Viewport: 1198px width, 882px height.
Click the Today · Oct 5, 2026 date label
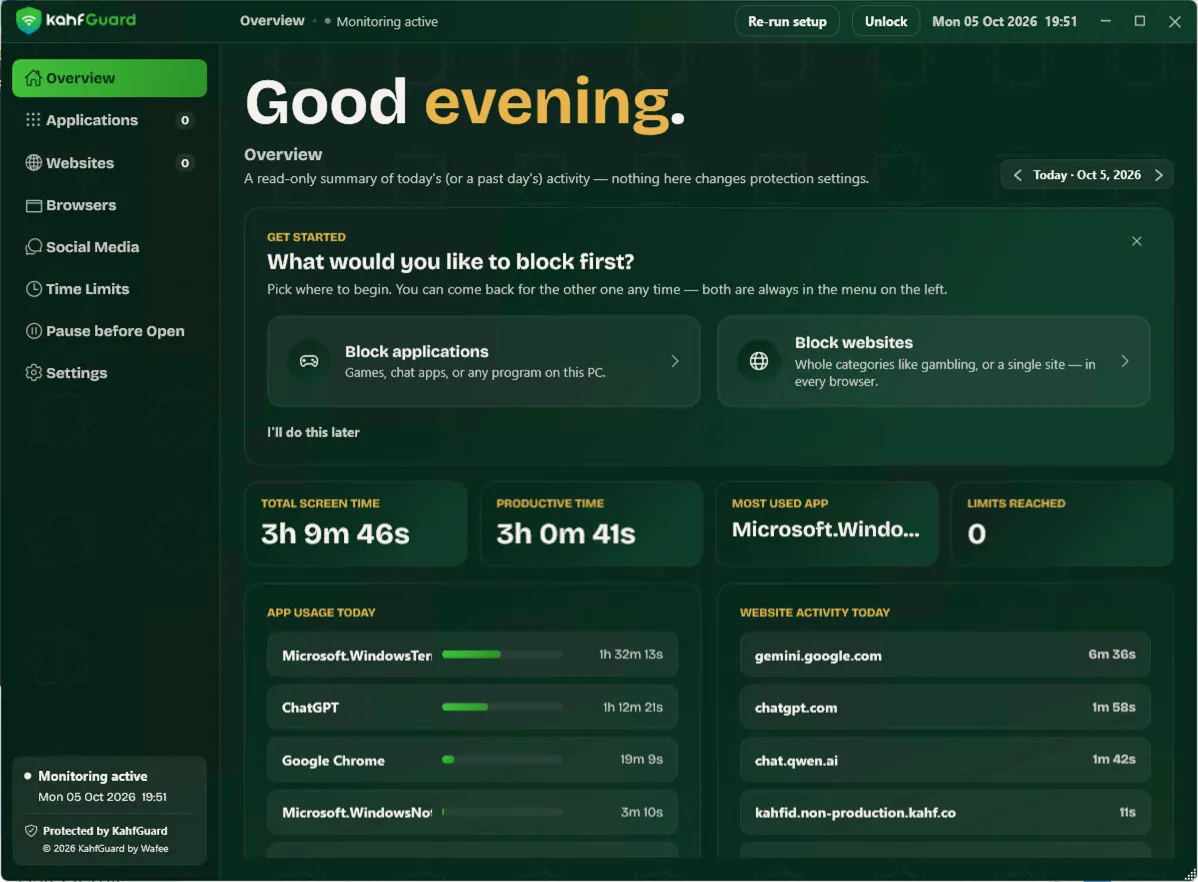[x=1087, y=175]
